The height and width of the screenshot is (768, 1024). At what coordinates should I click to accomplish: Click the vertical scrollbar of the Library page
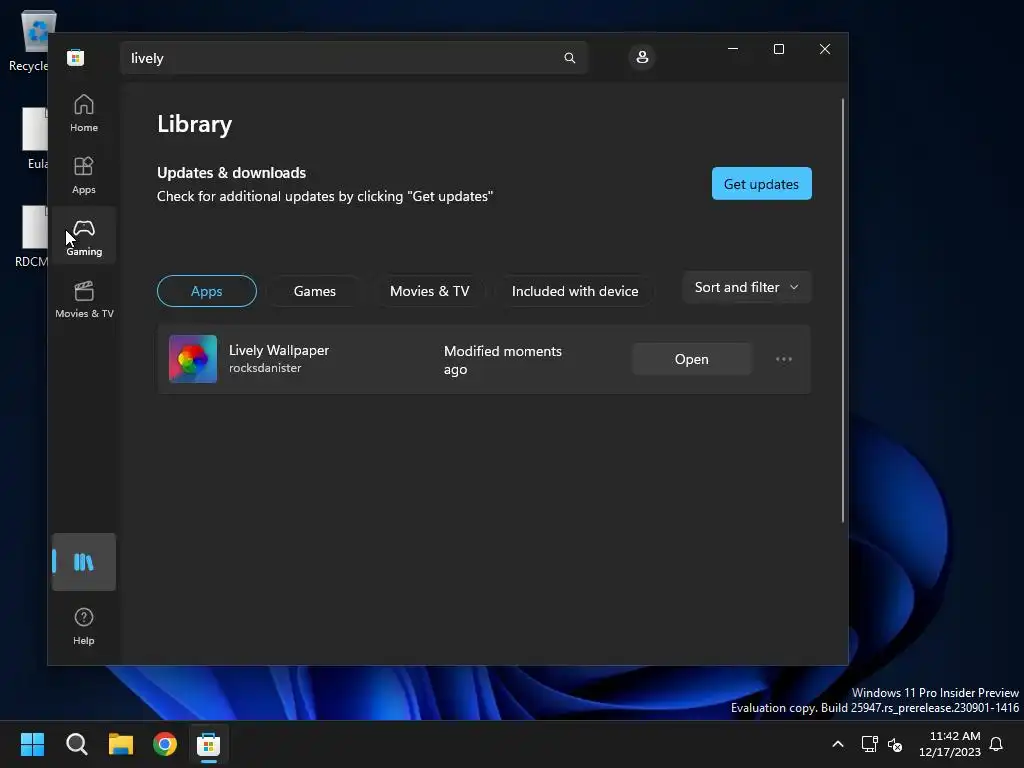tap(842, 310)
